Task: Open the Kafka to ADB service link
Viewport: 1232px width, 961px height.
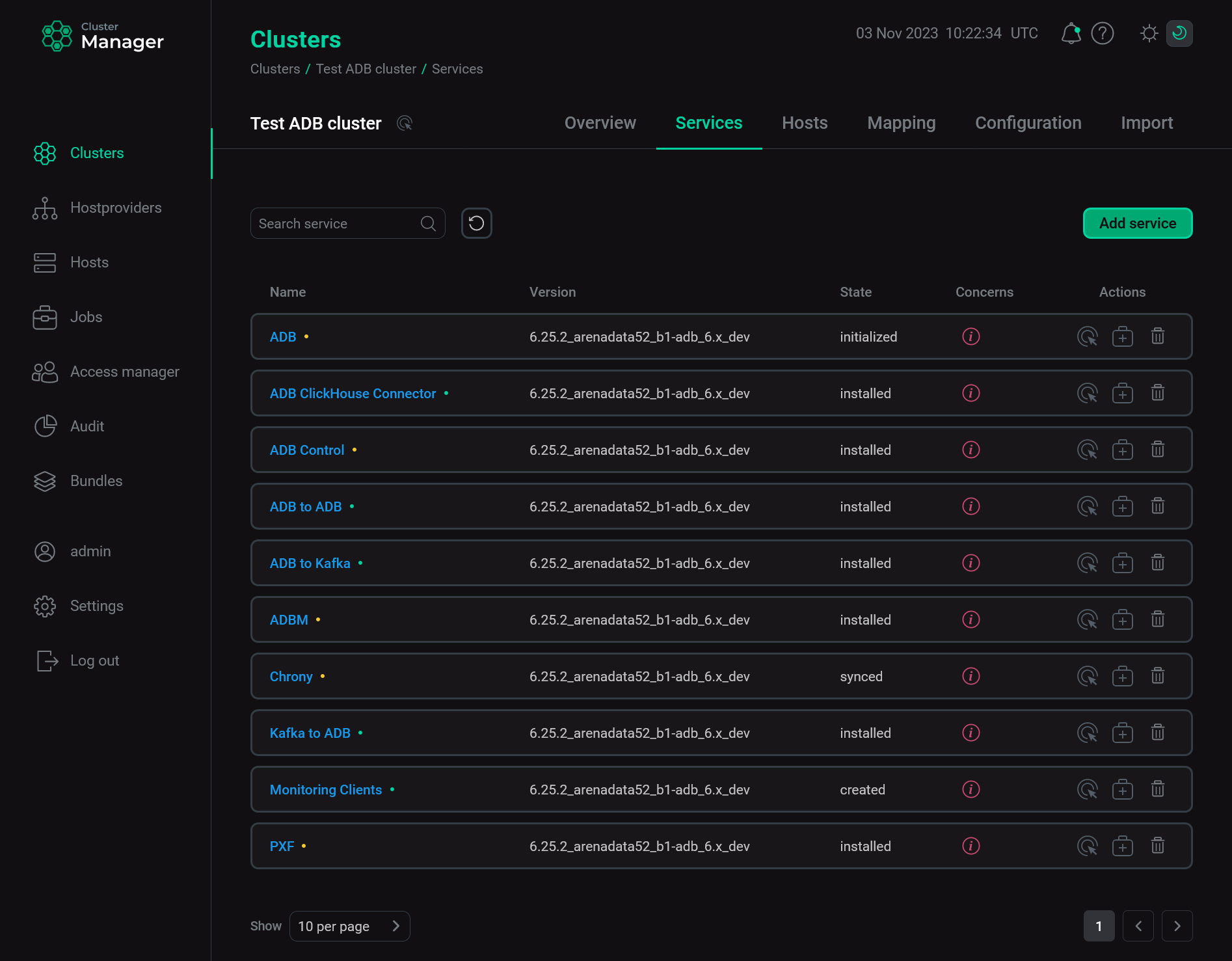Action: [x=310, y=733]
